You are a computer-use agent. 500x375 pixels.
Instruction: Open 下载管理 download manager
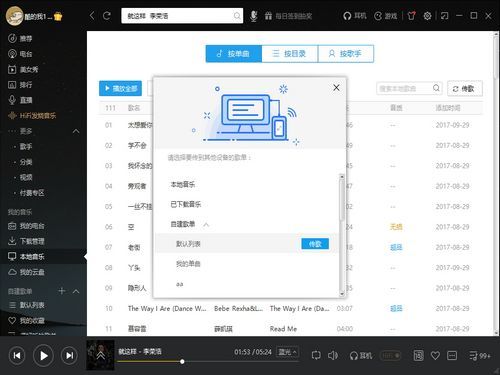point(26,241)
